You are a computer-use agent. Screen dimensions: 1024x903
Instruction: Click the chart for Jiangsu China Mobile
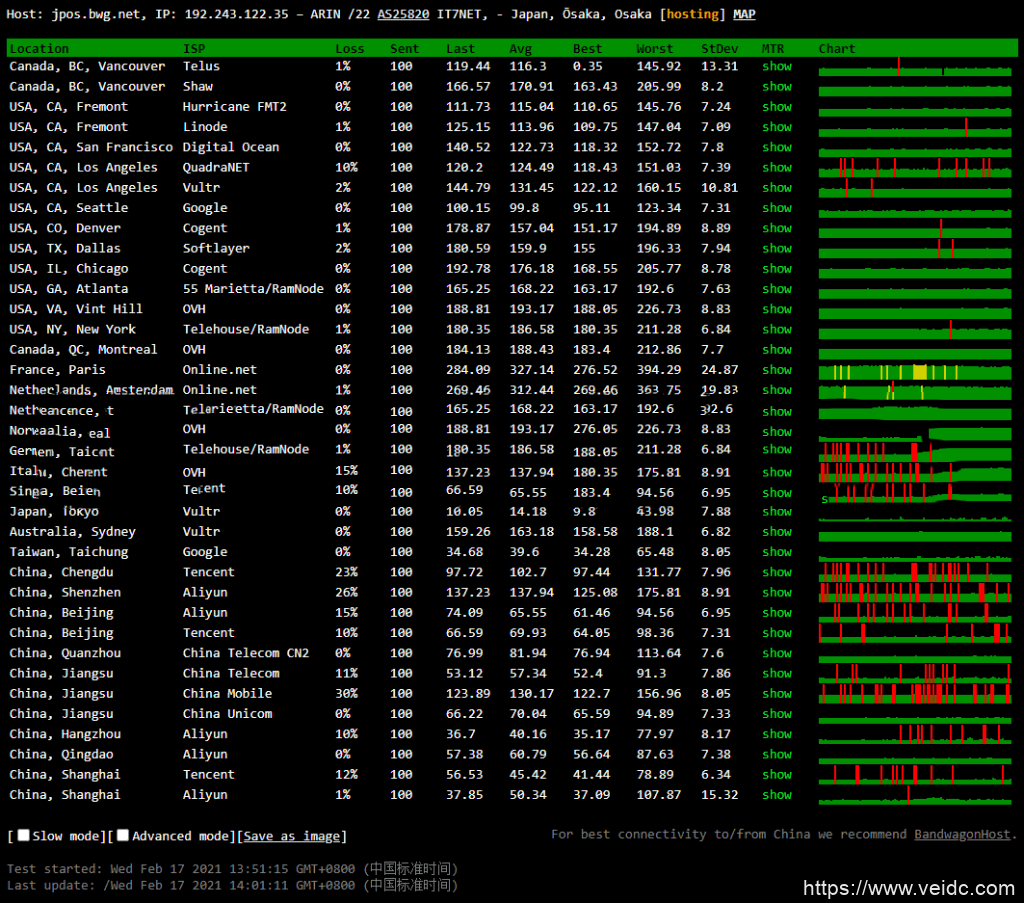pos(914,693)
